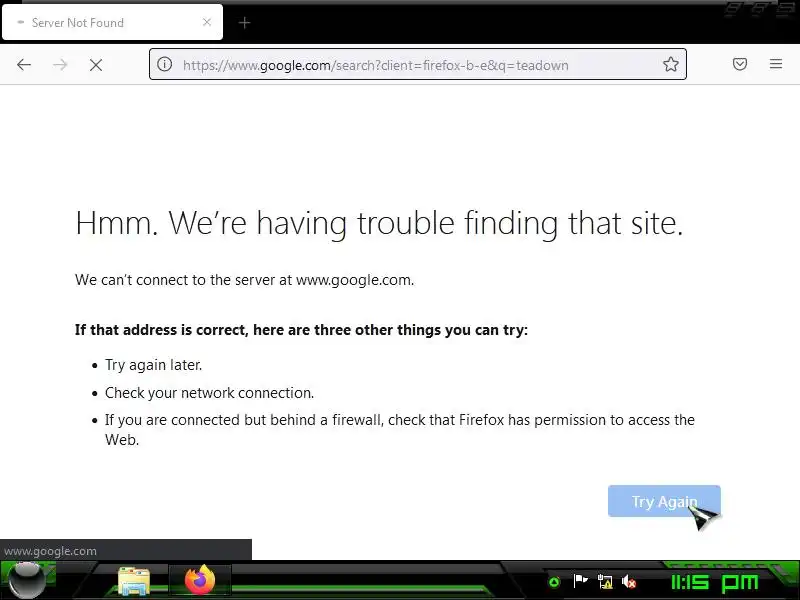Click 'If that address is correct' bold line
The height and width of the screenshot is (600, 800).
[x=301, y=330]
